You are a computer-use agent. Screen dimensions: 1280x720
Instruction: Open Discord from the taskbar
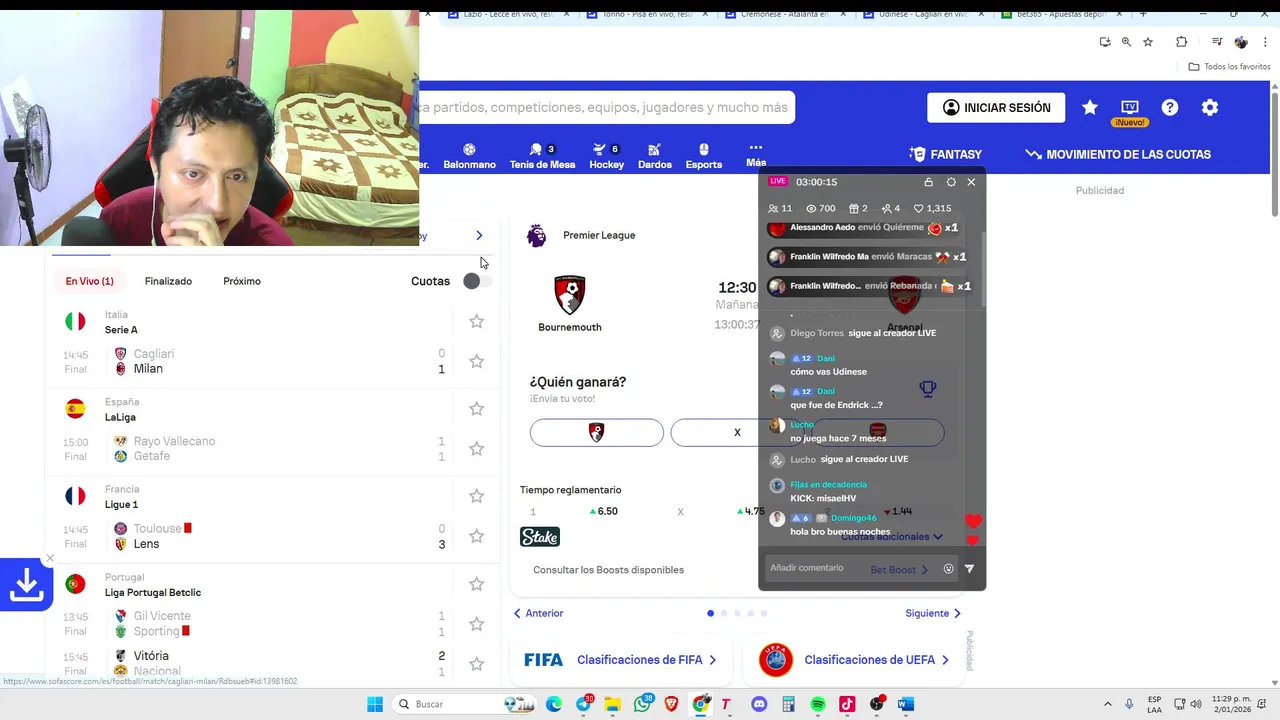(x=759, y=704)
